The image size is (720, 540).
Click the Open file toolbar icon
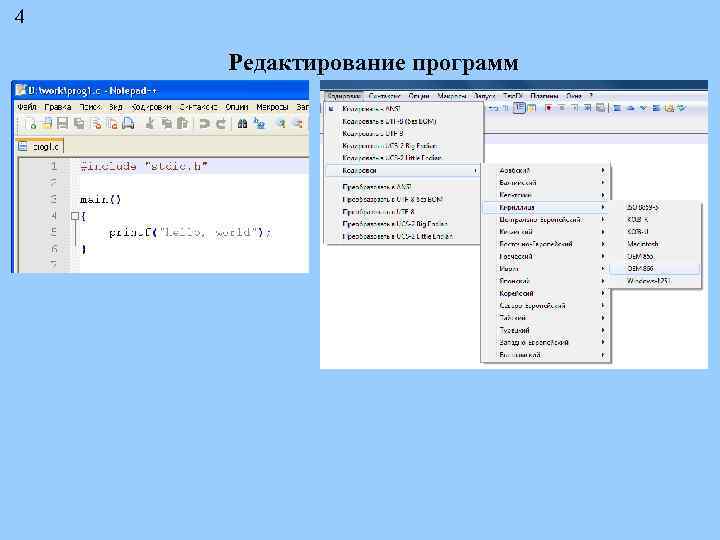click(47, 123)
